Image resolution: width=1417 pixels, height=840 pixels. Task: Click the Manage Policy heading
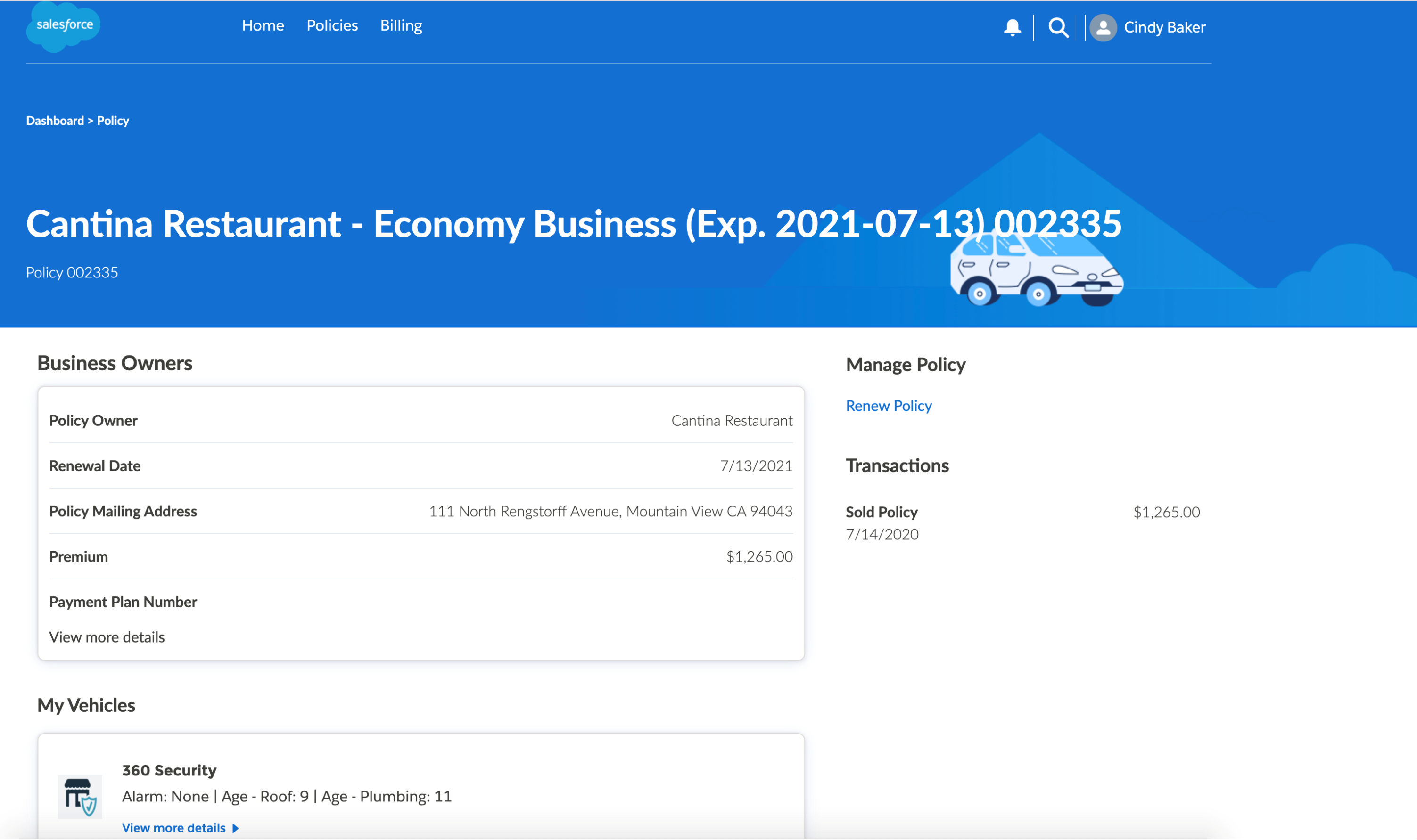[x=906, y=365]
